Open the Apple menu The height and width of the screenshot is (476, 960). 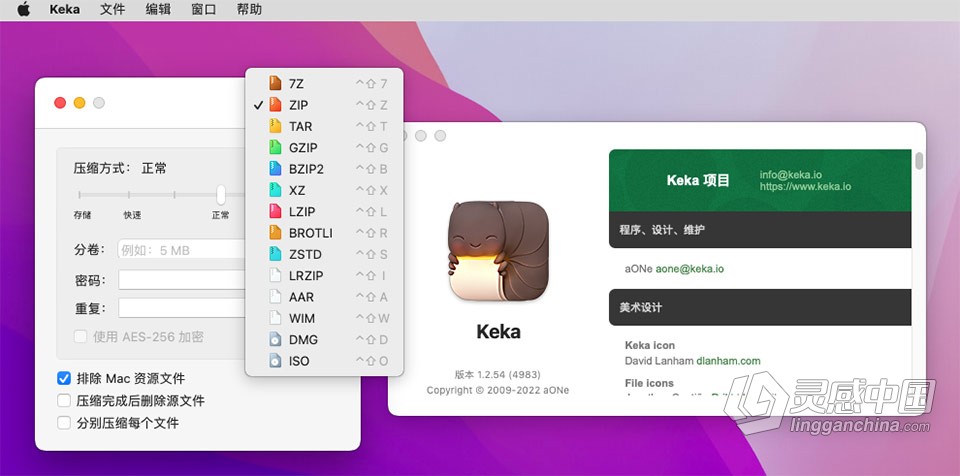tap(23, 10)
